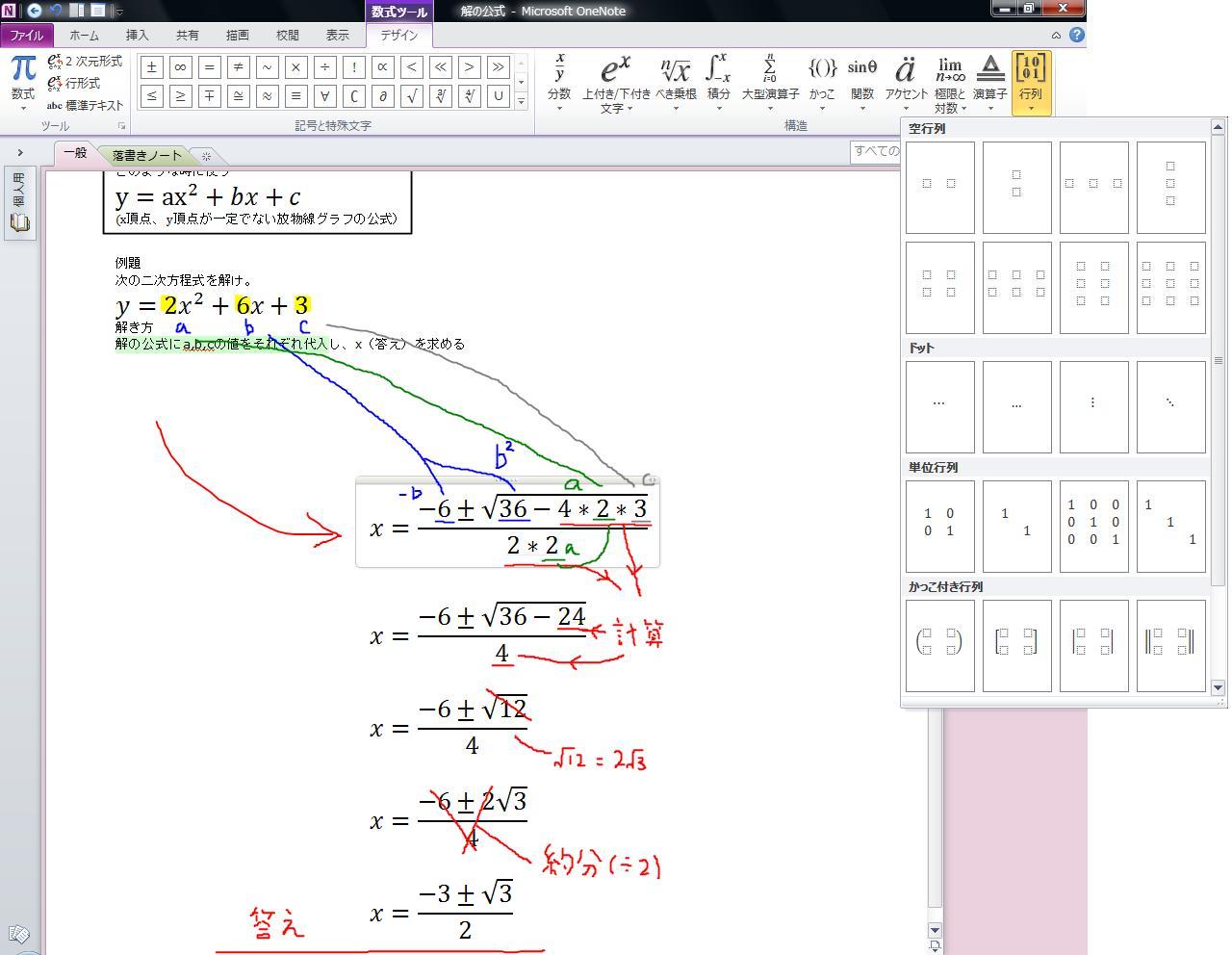Switch to the 共有 (Share) tab
The image size is (1232, 955).
click(187, 35)
